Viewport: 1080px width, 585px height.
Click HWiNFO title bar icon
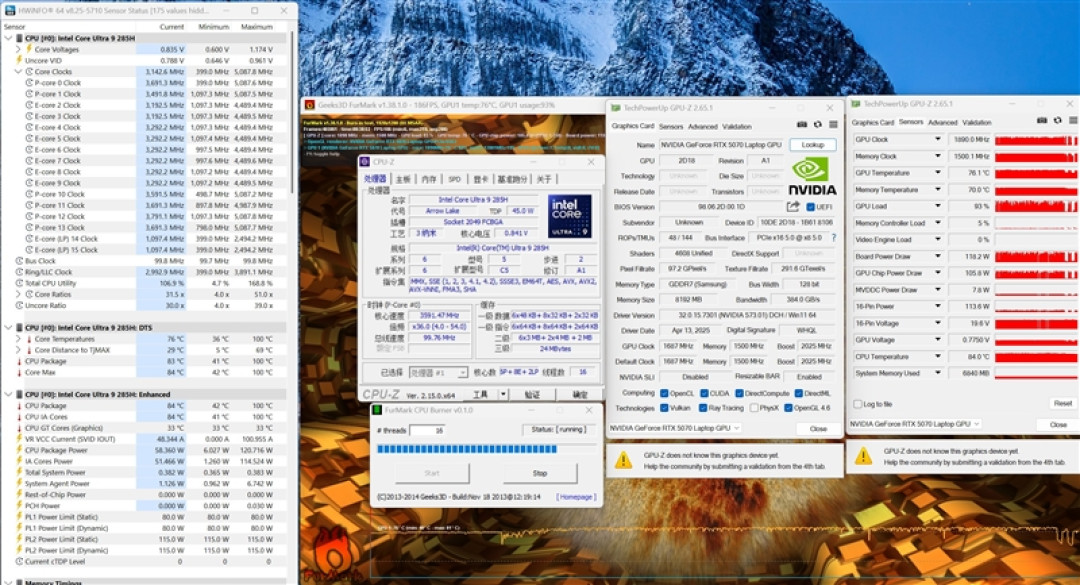(x=9, y=11)
